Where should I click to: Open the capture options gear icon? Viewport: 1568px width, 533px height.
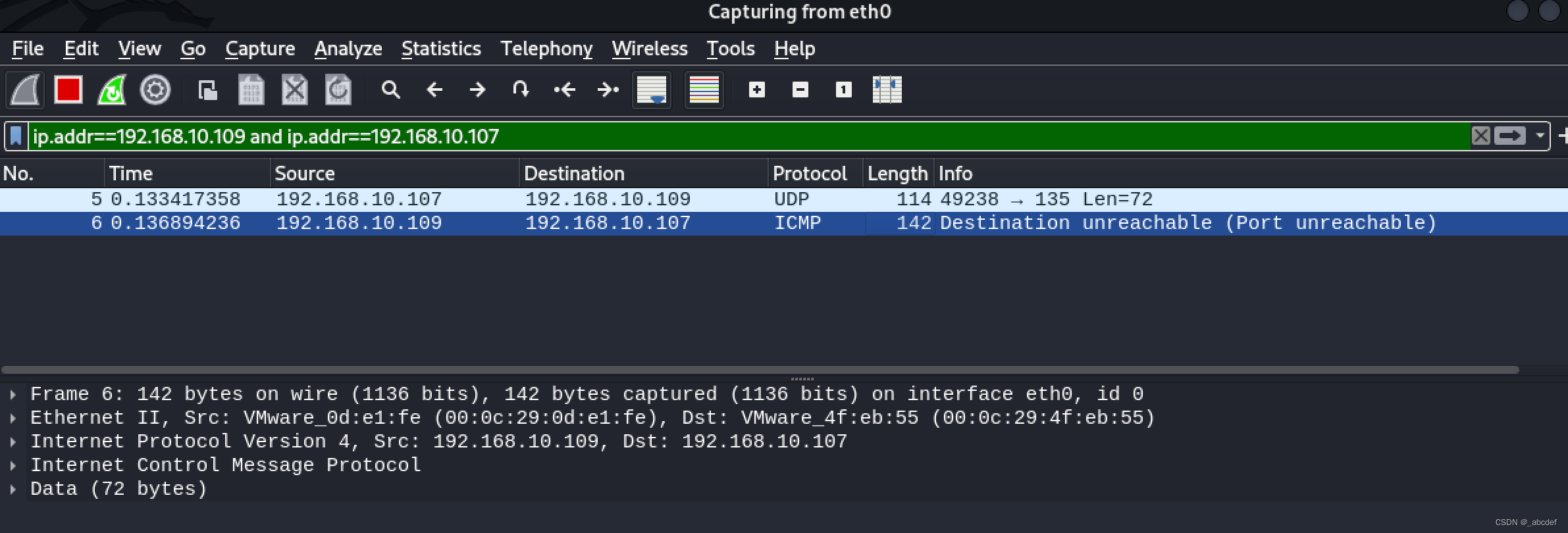click(x=155, y=89)
